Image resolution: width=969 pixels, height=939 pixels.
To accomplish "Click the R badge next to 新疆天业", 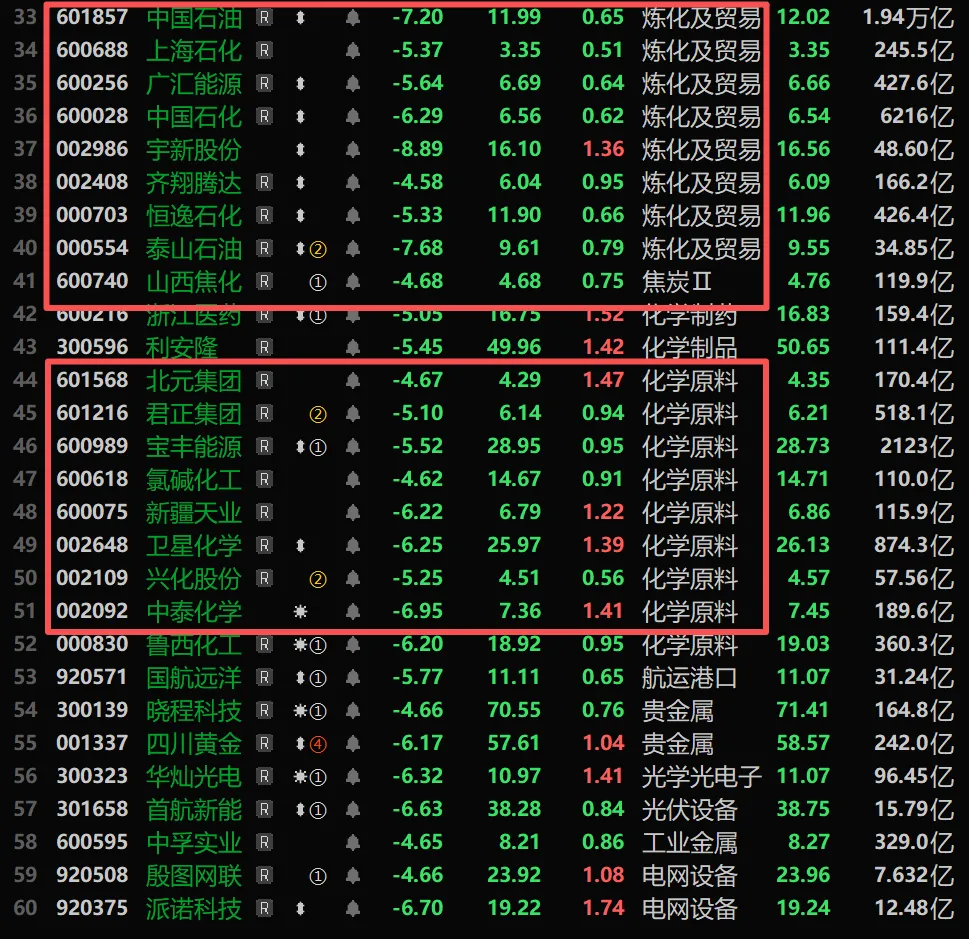I will [264, 512].
